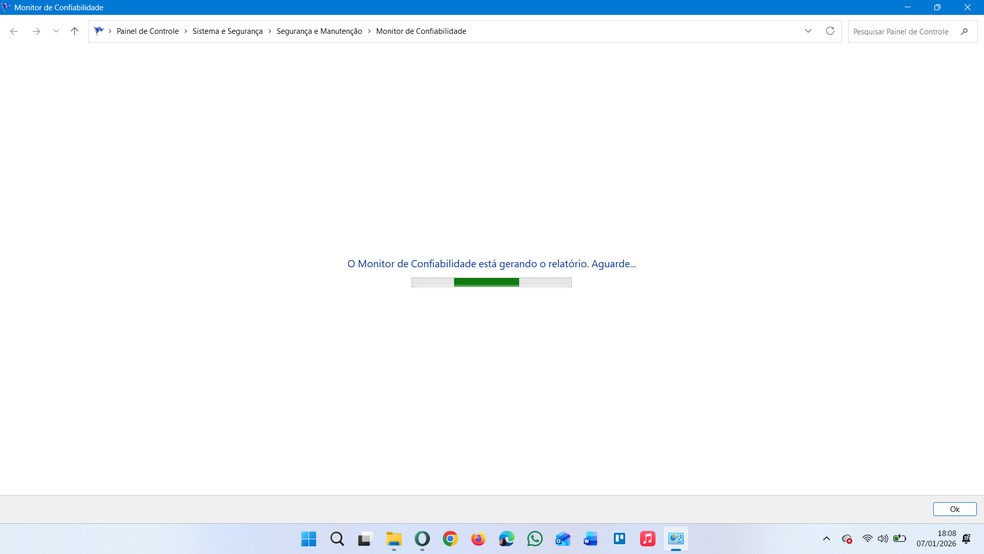Open Word from taskbar
Image resolution: width=984 pixels, height=554 pixels.
591,539
